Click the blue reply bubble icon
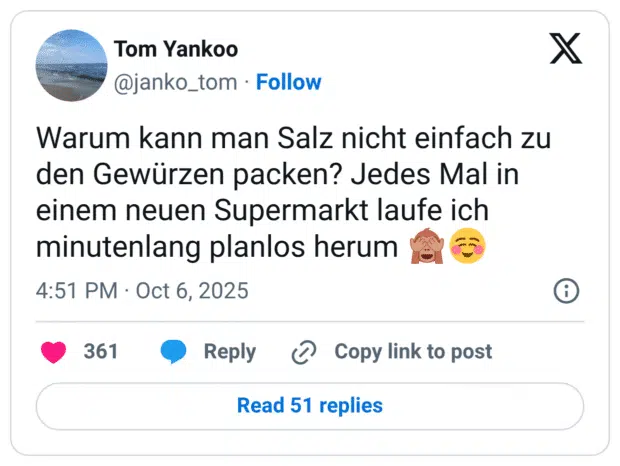The width and height of the screenshot is (620, 466). (x=173, y=351)
